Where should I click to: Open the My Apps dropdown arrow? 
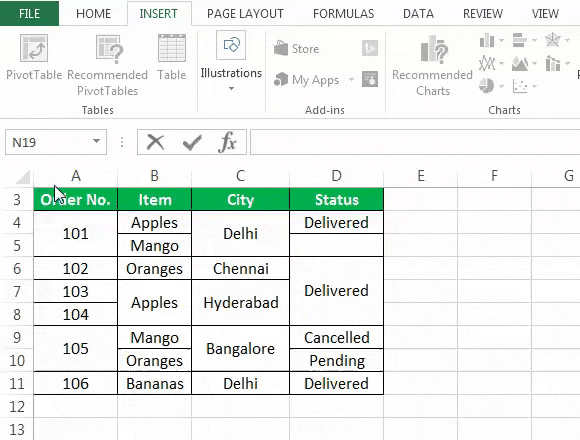(351, 79)
